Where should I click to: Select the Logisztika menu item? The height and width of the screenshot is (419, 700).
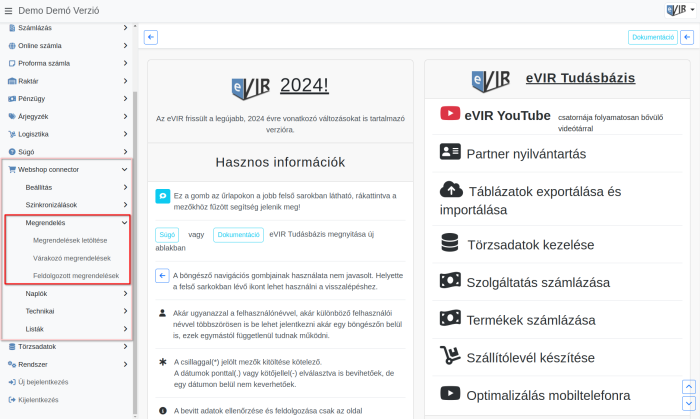pos(33,134)
